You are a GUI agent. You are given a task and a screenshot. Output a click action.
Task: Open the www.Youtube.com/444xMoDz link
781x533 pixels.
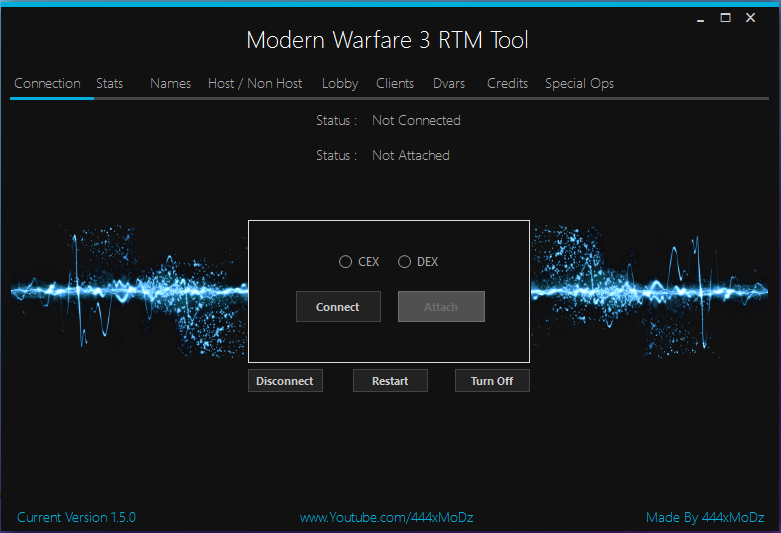click(387, 518)
